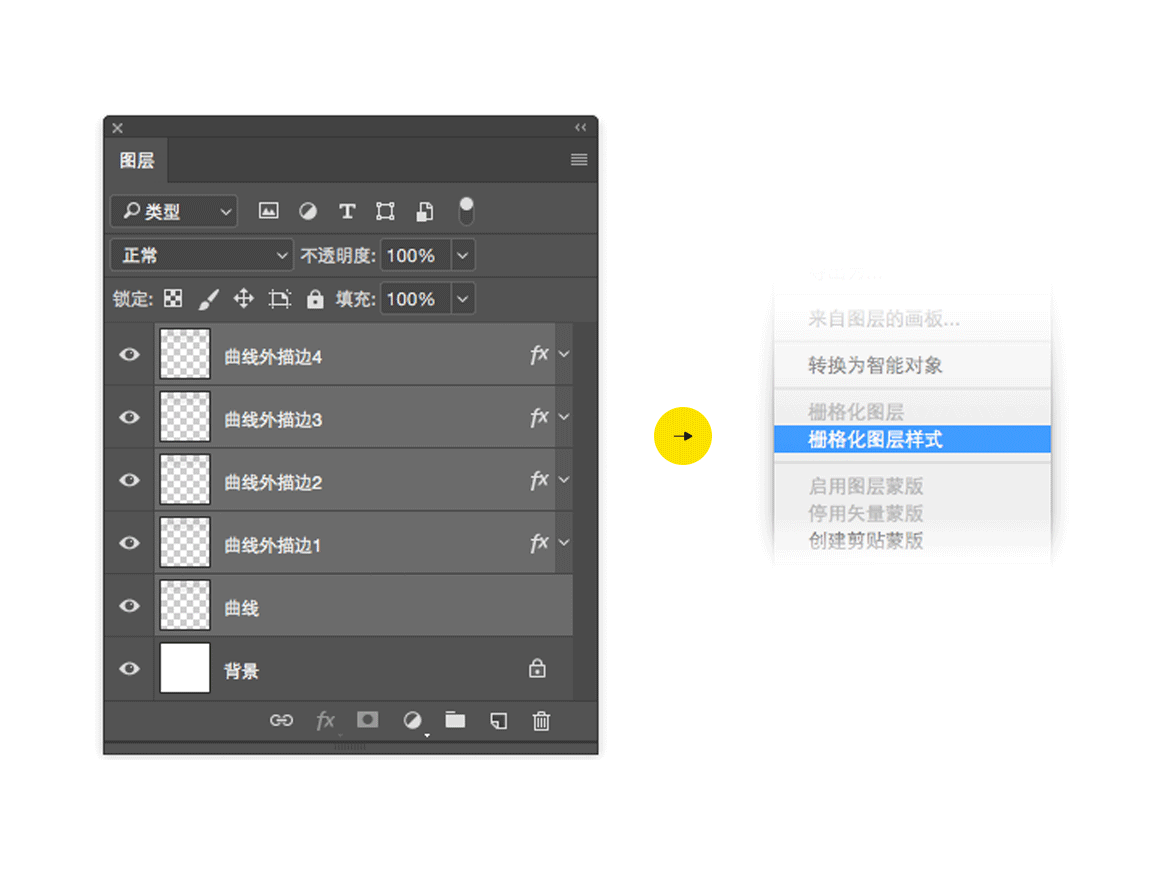Click the delete layer trash icon
Viewport: 1152px width, 872px height.
coord(541,721)
